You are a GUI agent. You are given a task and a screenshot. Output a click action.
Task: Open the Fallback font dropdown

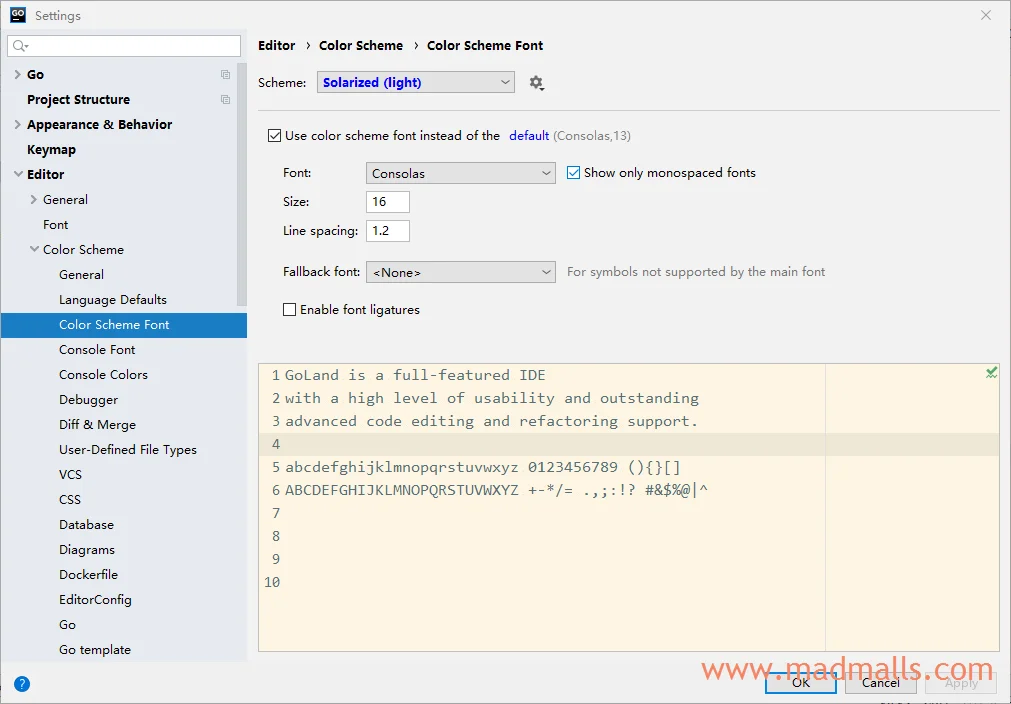tap(460, 272)
